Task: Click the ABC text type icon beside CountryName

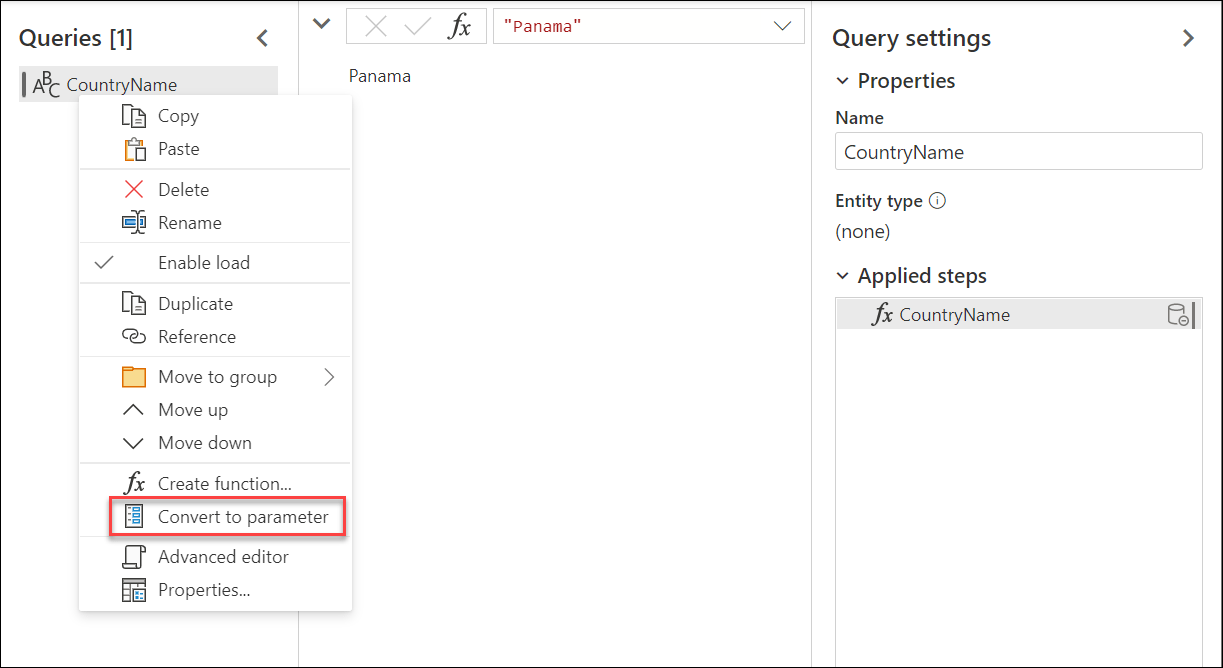Action: pyautogui.click(x=46, y=85)
